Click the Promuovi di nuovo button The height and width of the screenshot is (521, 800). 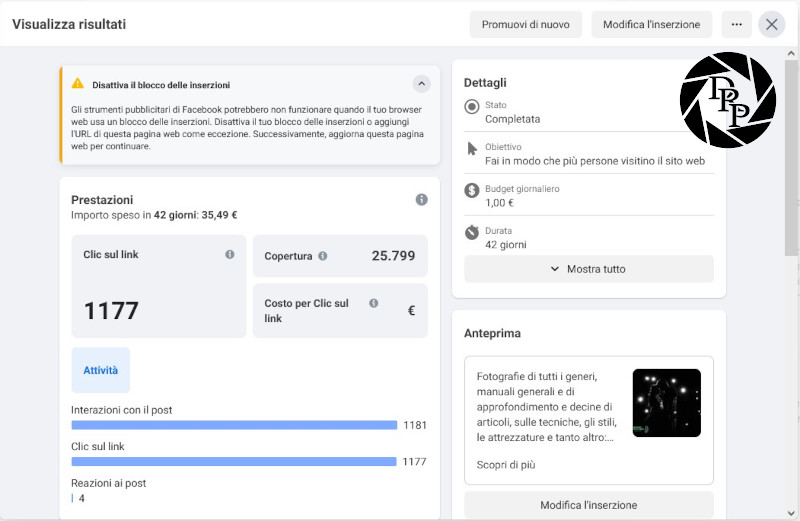pos(525,24)
